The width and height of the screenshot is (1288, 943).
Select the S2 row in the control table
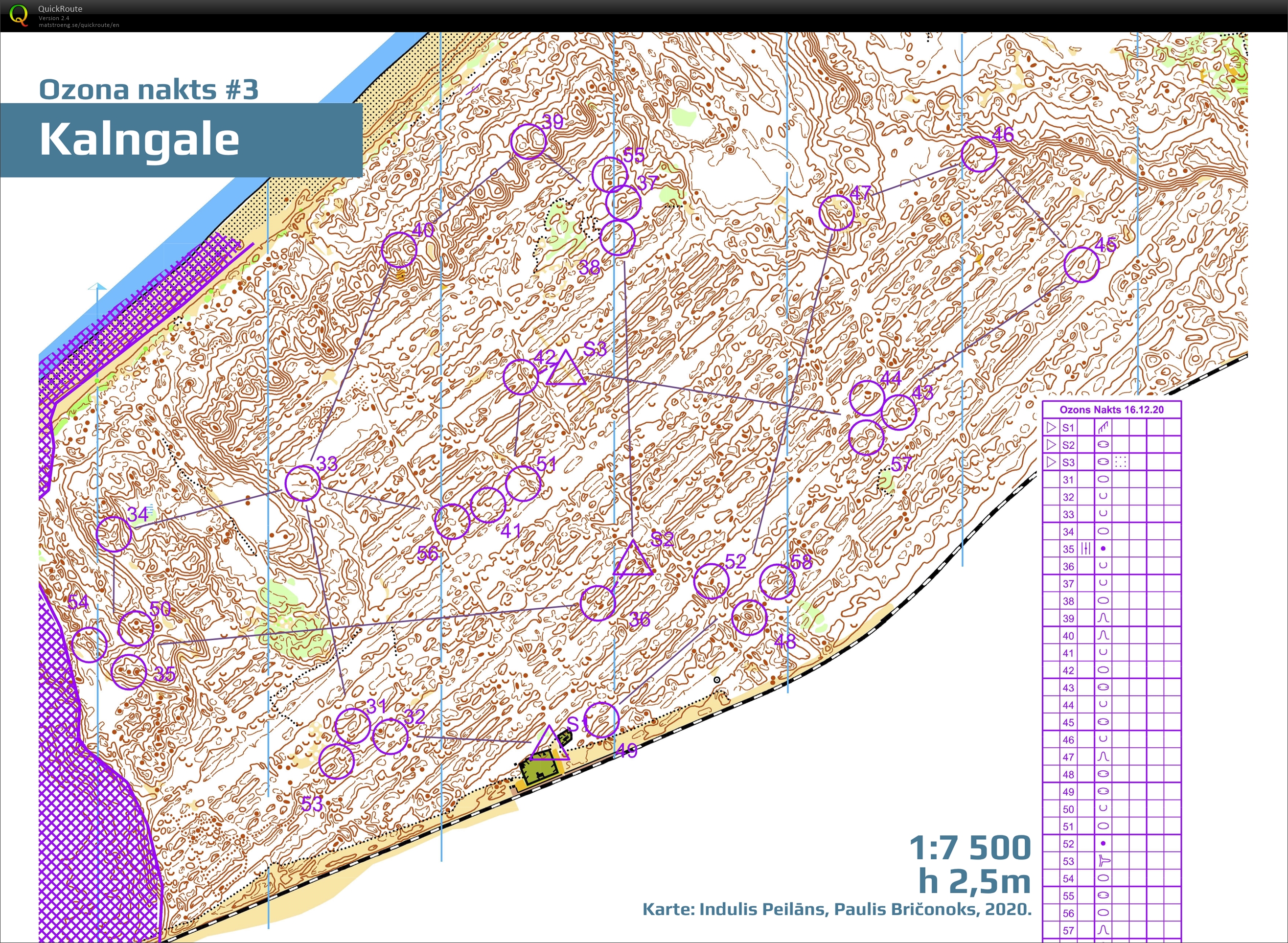pos(1111,444)
